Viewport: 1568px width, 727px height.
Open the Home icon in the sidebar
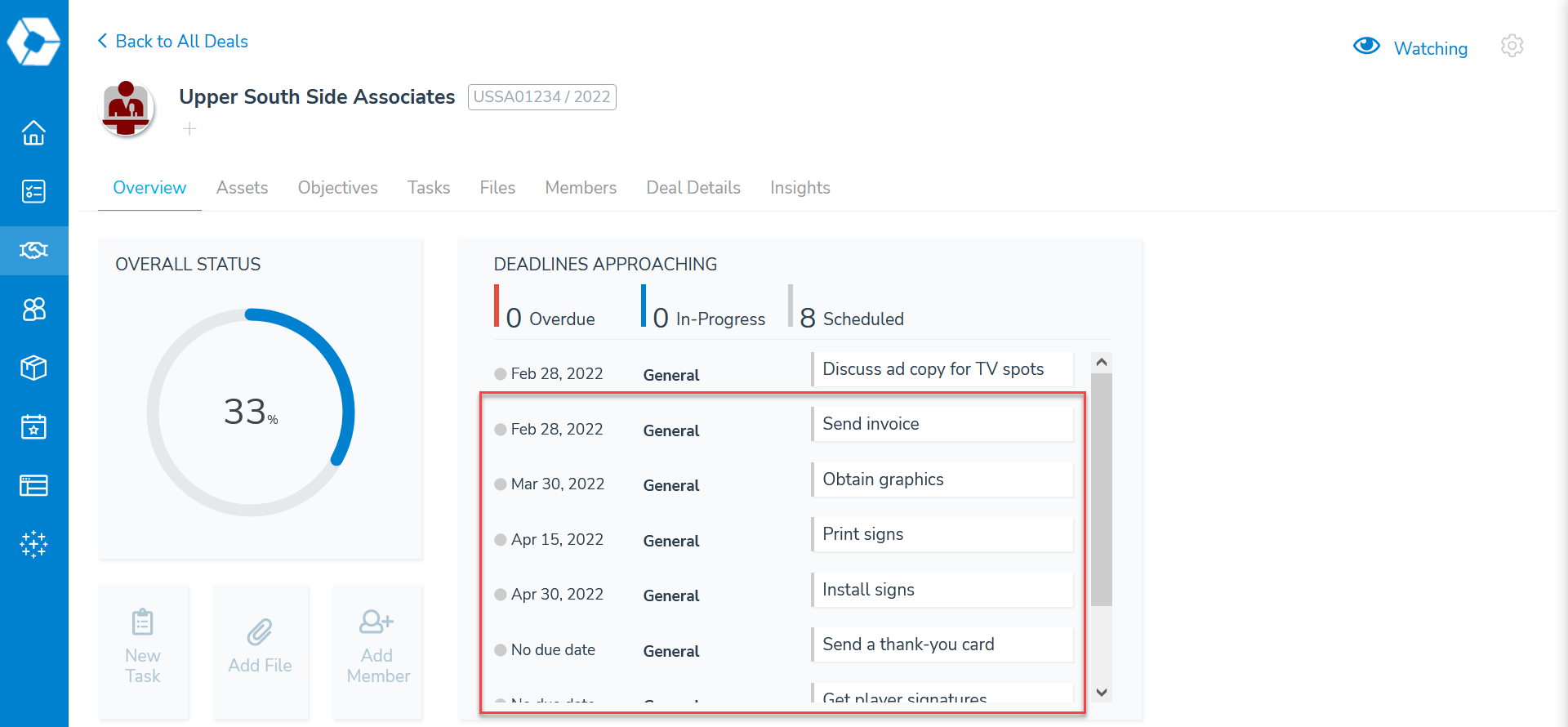click(x=33, y=132)
